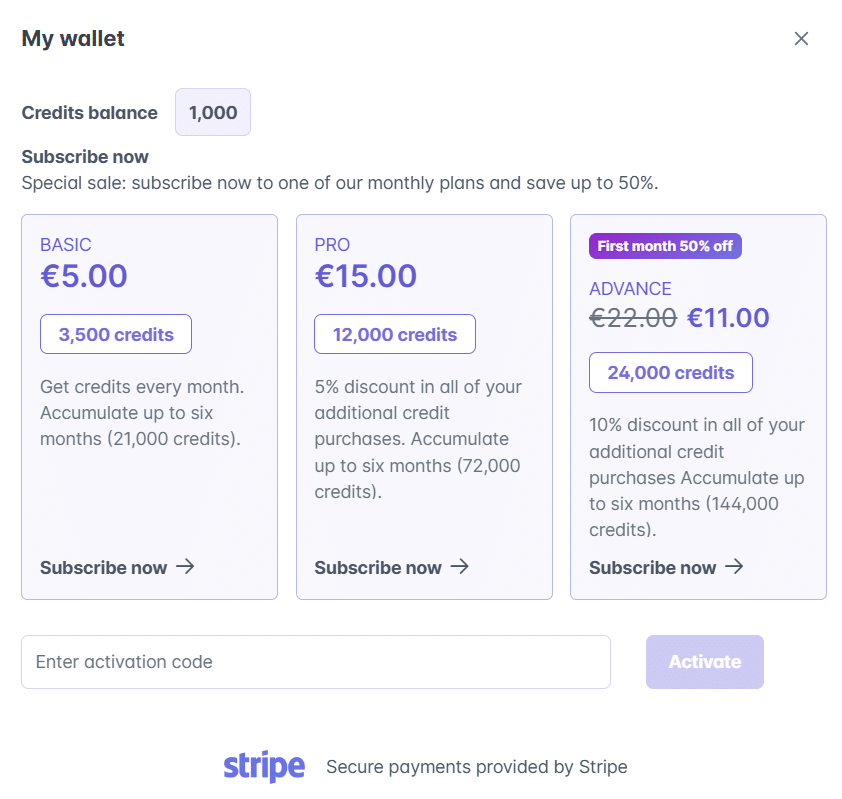Open the Advance Subscribe now link
Viewport: 842px width, 799px height.
pyautogui.click(x=658, y=567)
